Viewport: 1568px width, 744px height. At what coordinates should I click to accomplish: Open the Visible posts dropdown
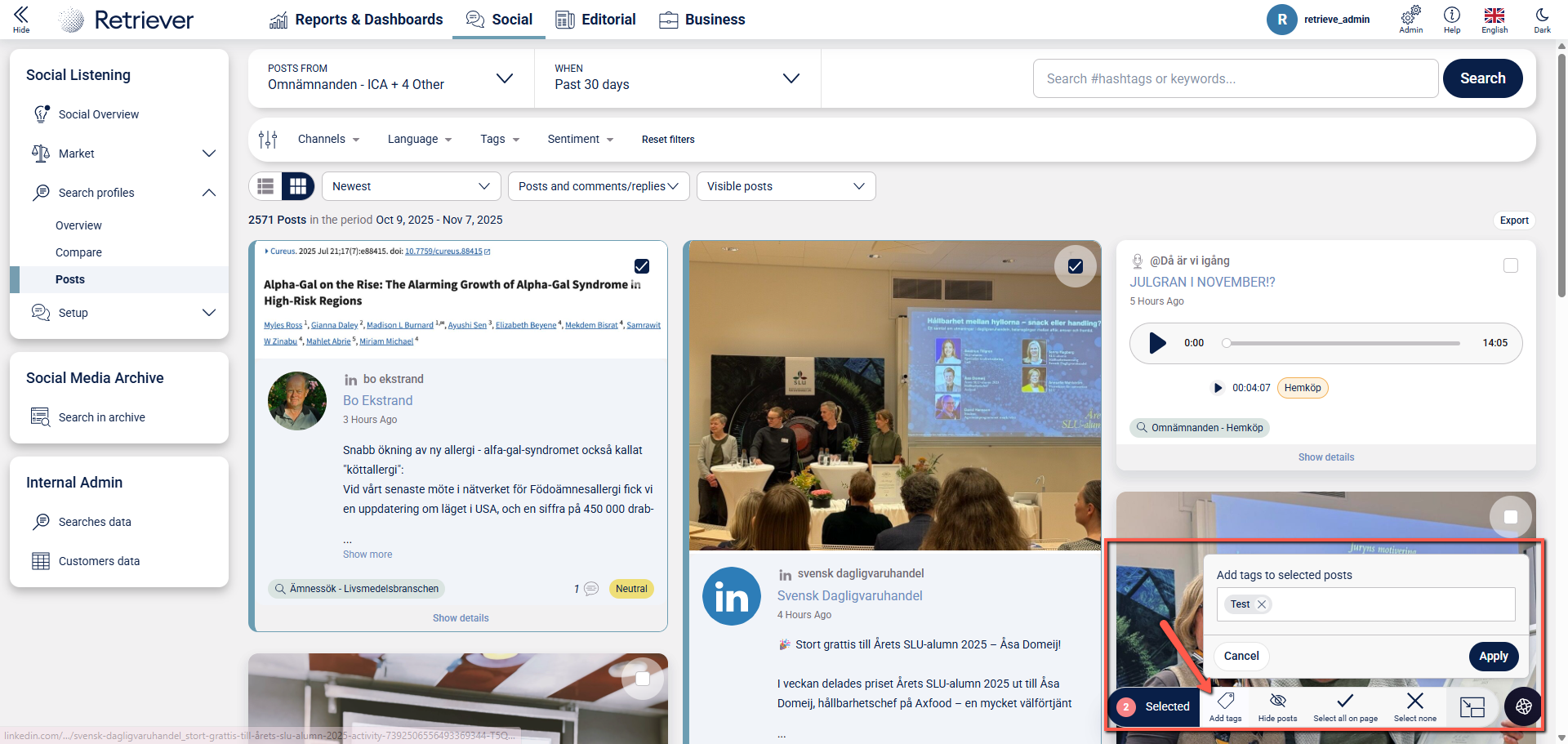point(786,186)
